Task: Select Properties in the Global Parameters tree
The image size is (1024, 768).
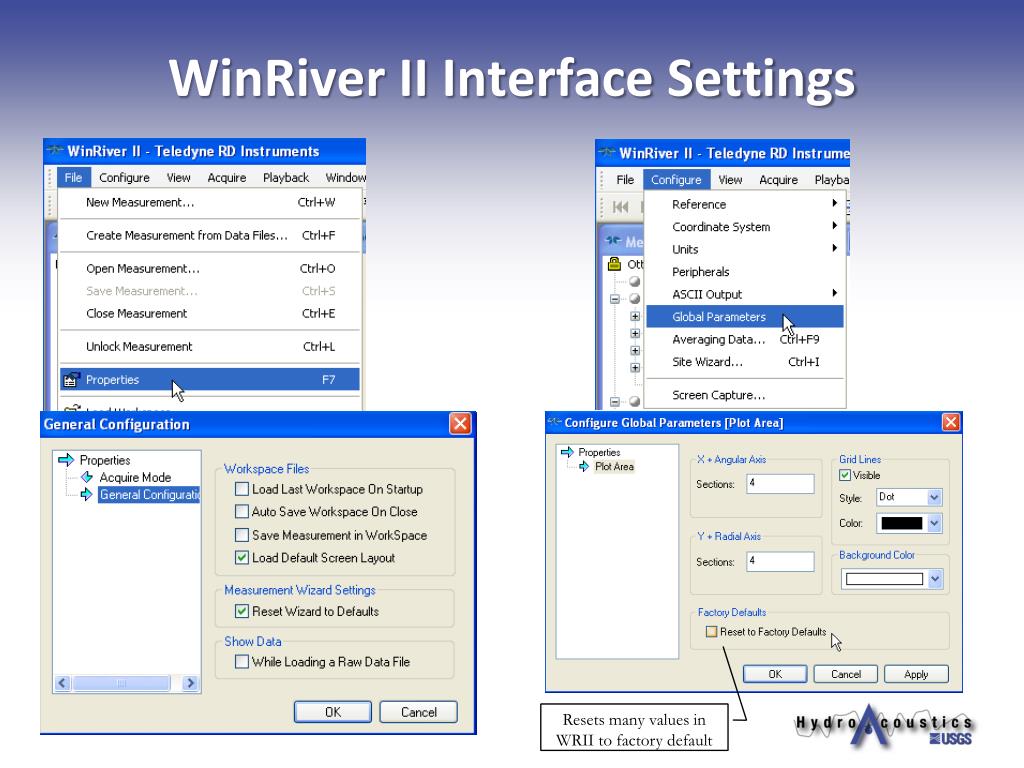Action: point(599,452)
